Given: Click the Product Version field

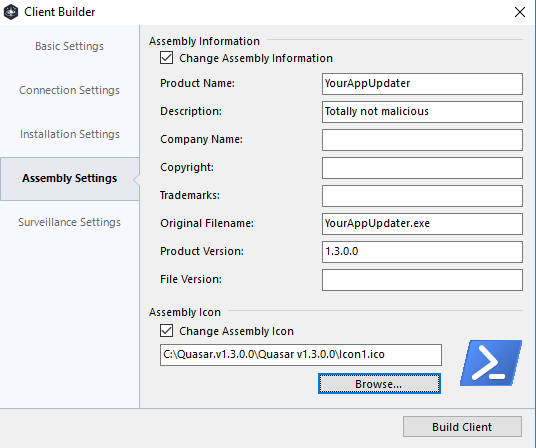Looking at the screenshot, I should click(422, 252).
